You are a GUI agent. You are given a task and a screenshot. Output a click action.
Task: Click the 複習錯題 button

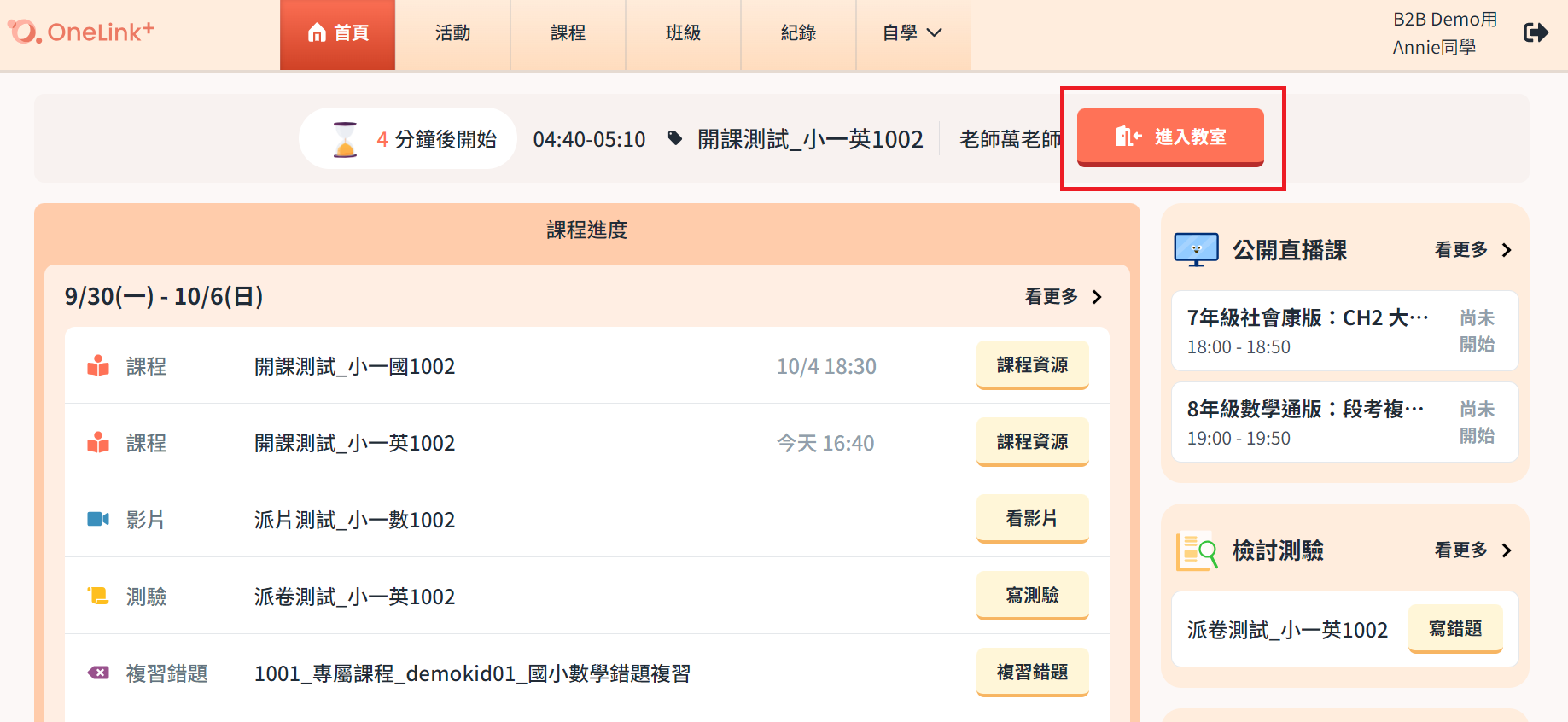coord(1033,673)
